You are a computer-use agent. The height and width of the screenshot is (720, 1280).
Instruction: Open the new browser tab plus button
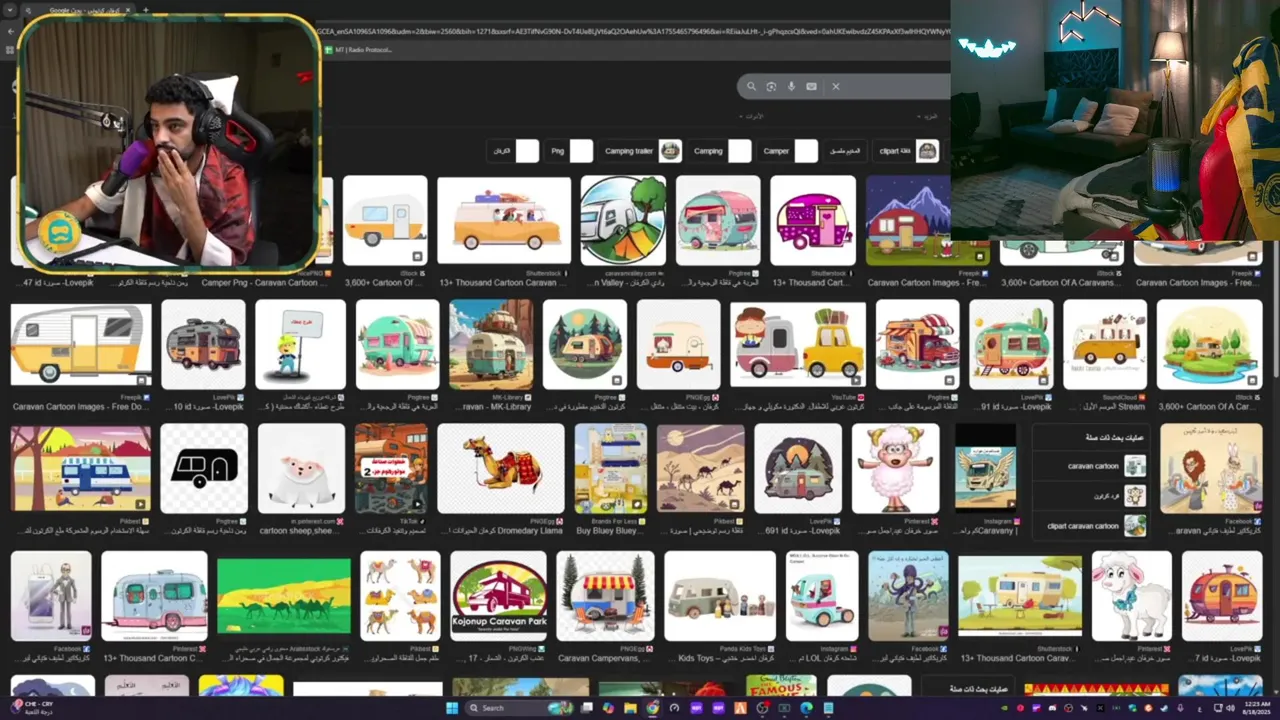145,10
